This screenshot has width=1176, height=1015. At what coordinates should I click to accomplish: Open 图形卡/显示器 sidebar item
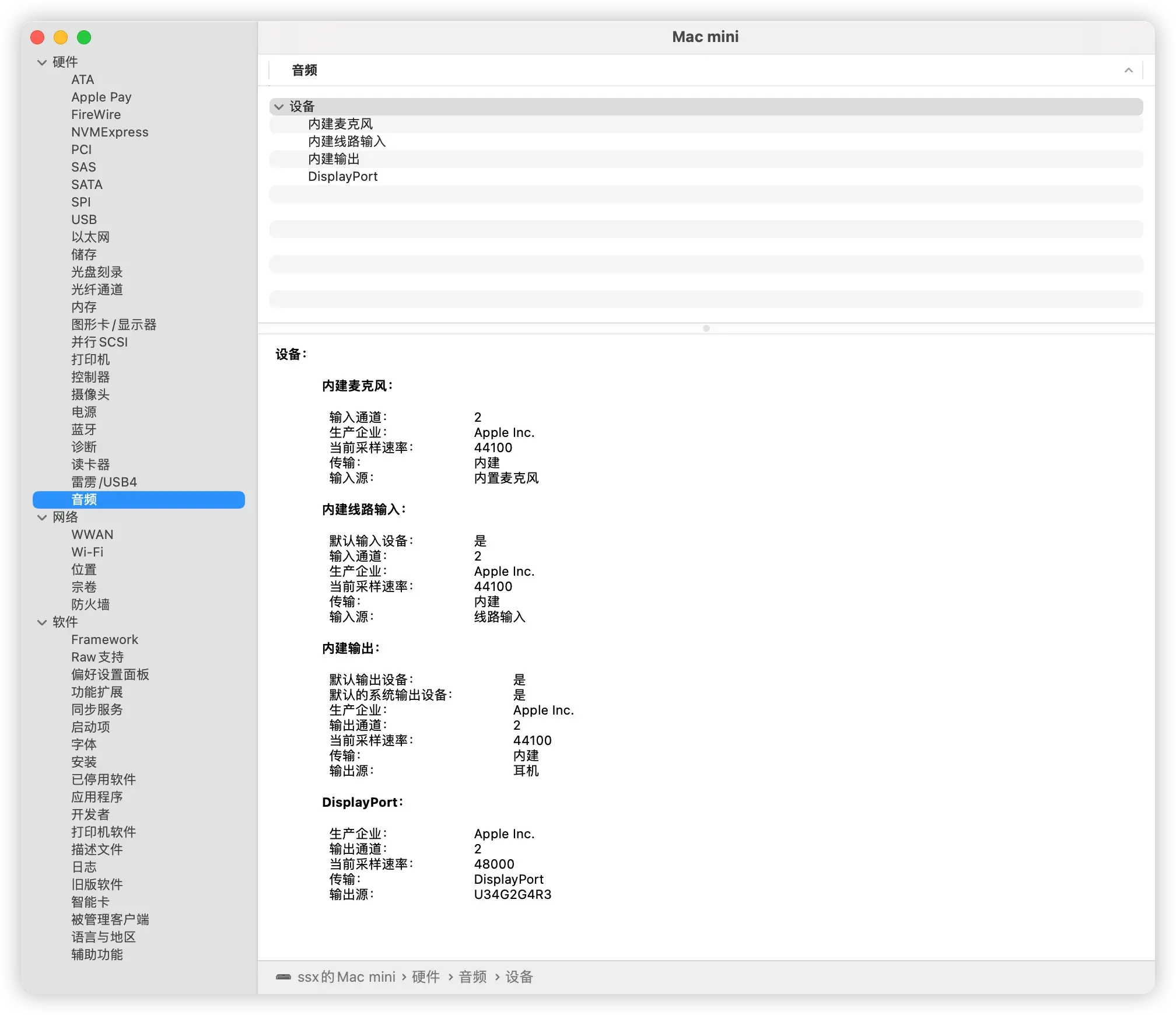point(114,325)
